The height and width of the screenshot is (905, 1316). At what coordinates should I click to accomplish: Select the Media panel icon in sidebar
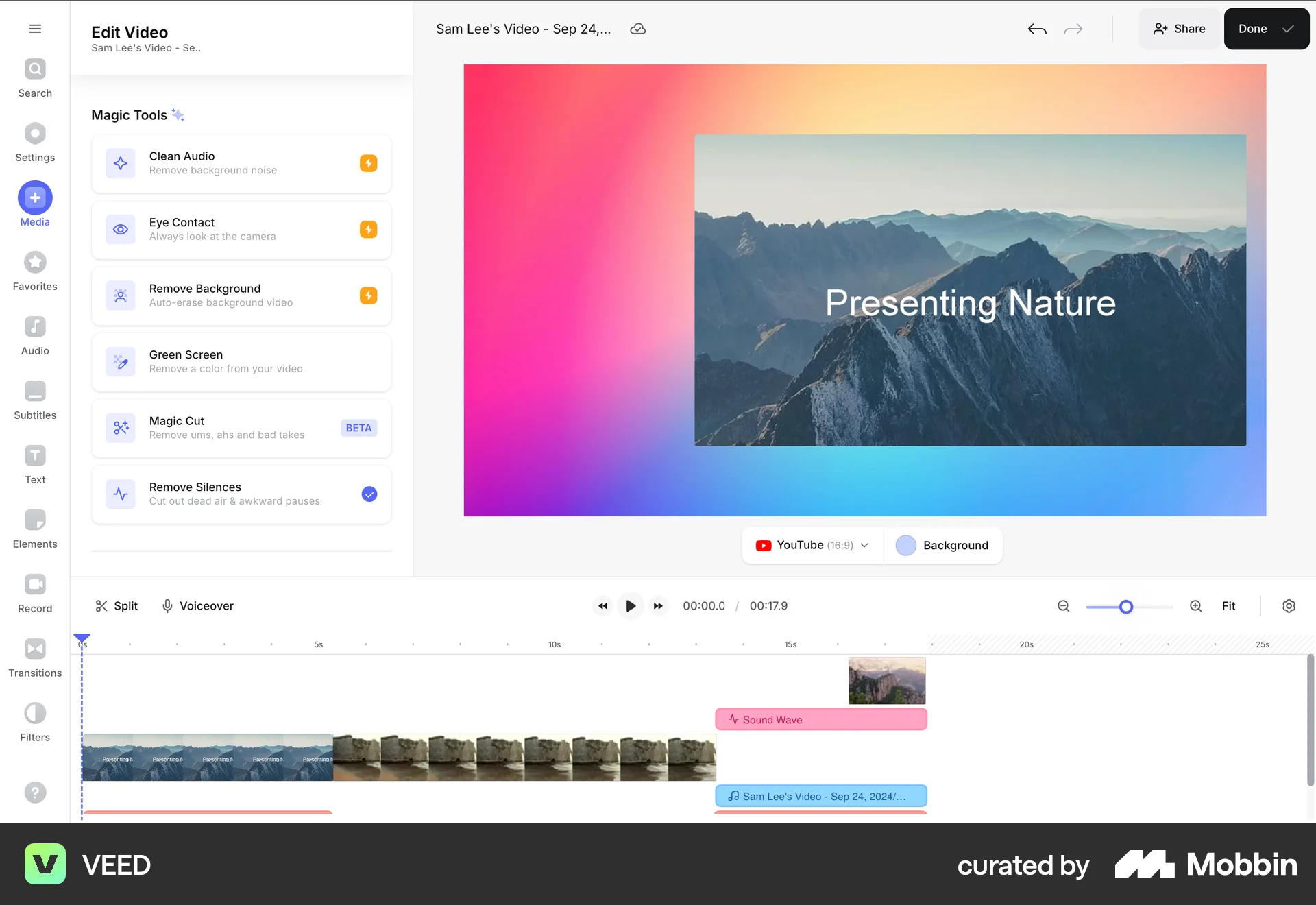click(34, 198)
